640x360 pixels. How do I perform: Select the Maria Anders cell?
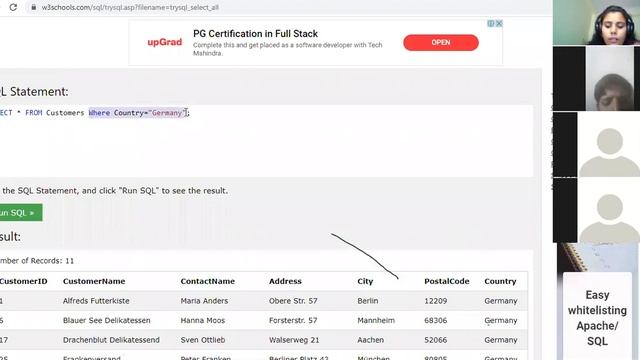(x=204, y=301)
